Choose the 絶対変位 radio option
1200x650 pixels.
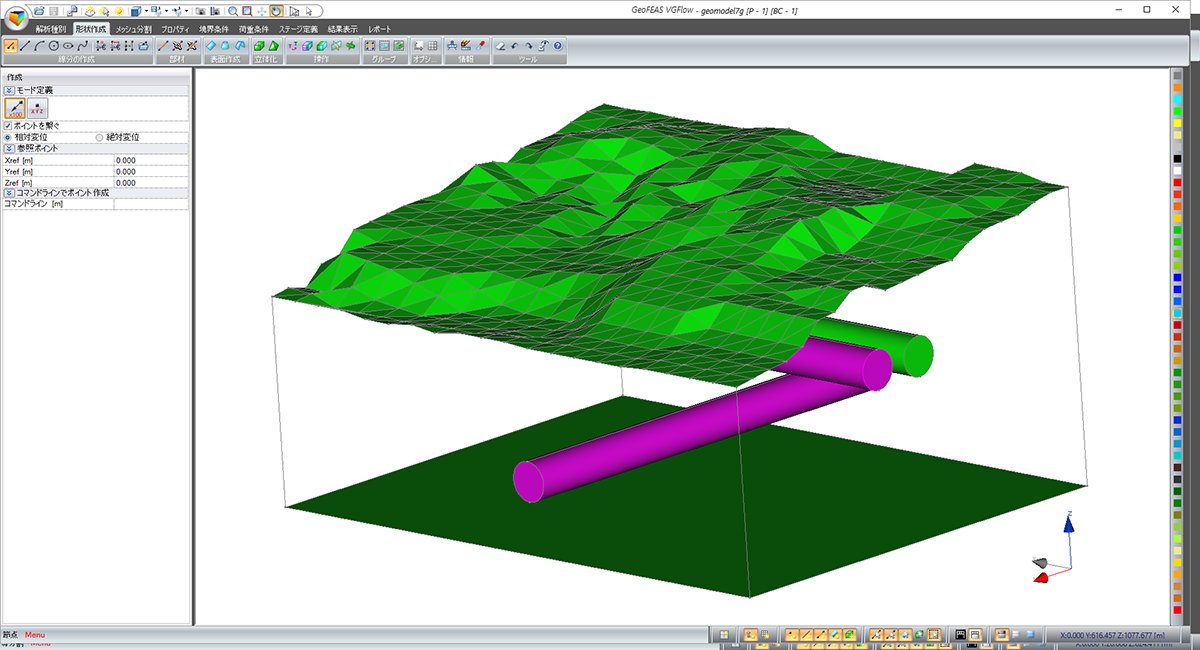[99, 137]
